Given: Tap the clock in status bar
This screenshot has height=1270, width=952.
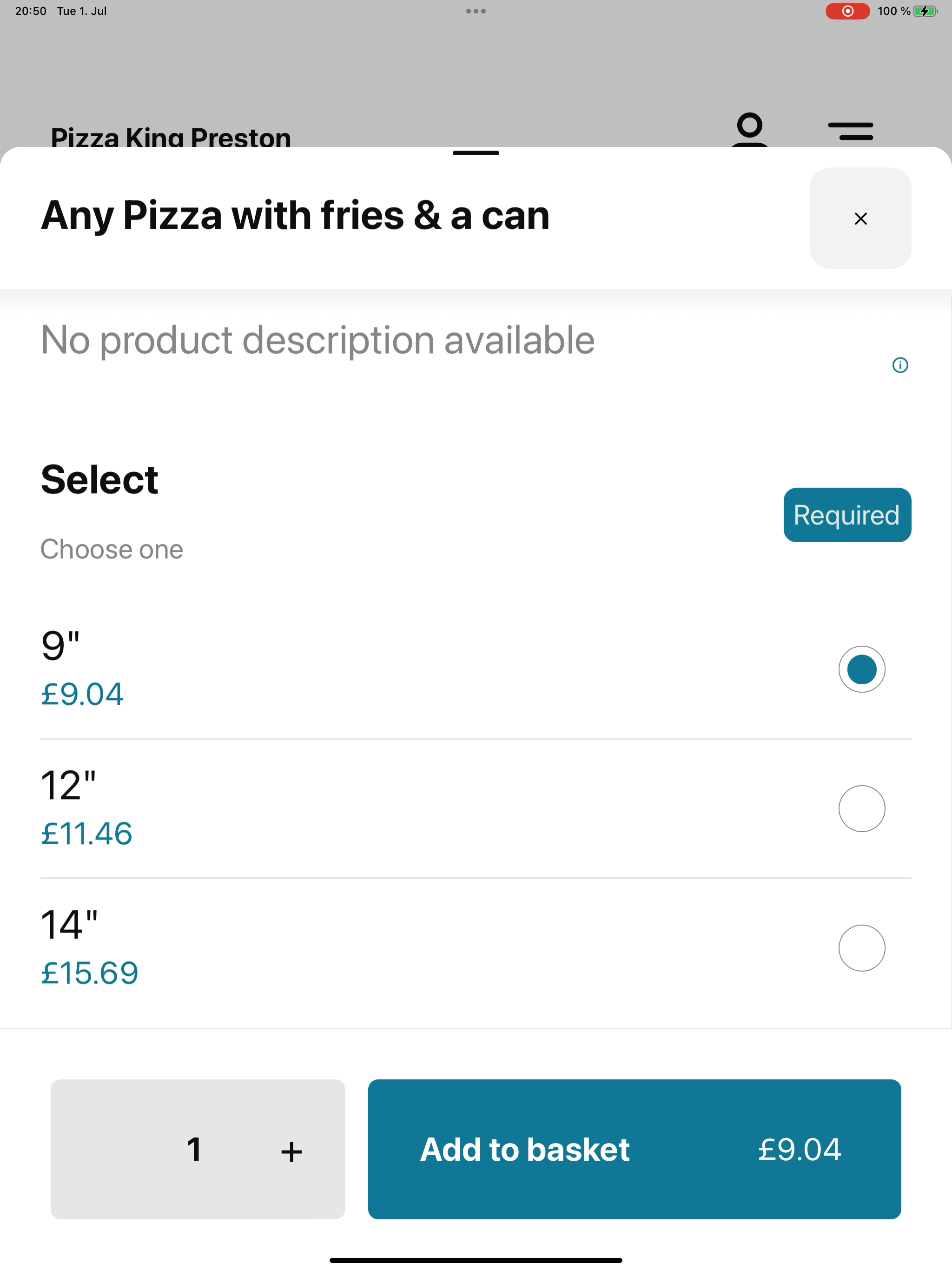Looking at the screenshot, I should [30, 11].
